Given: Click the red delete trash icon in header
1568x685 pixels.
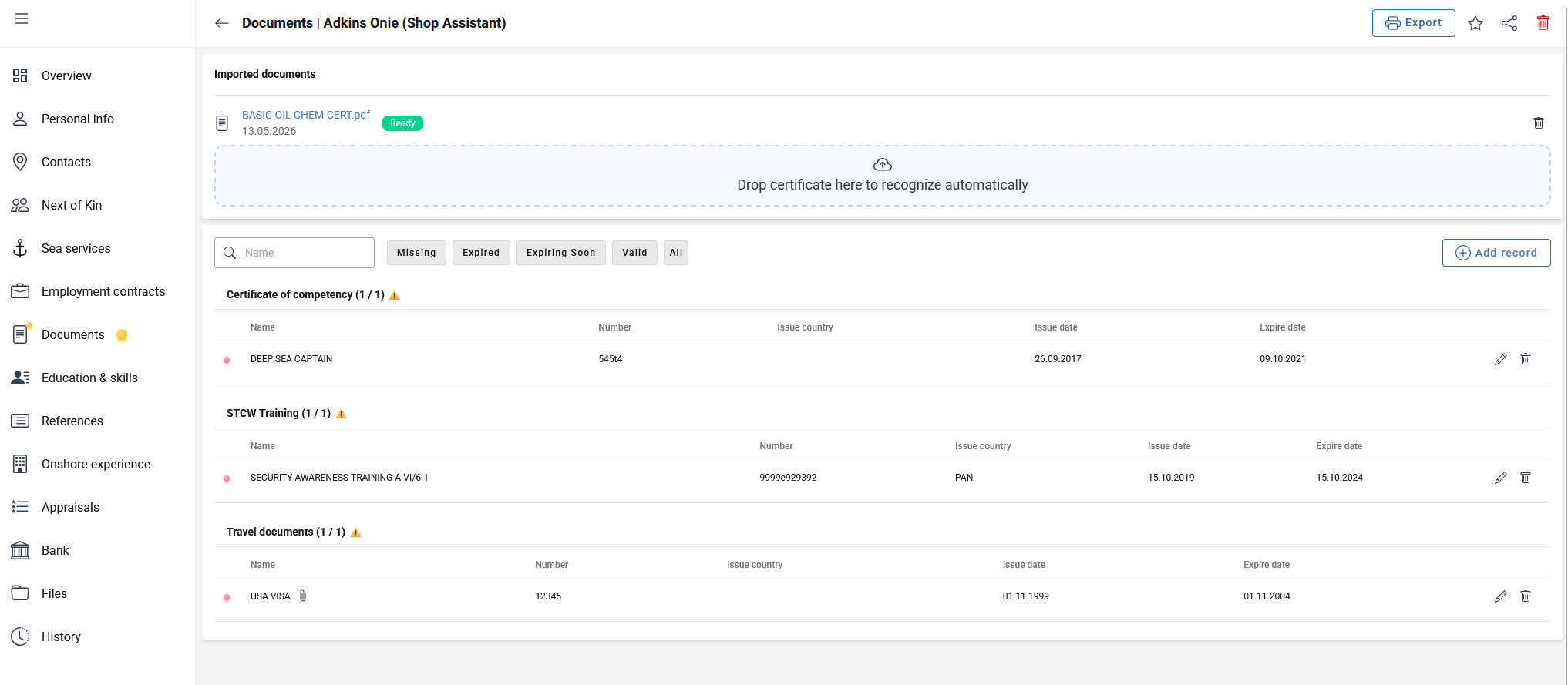Looking at the screenshot, I should (x=1543, y=23).
